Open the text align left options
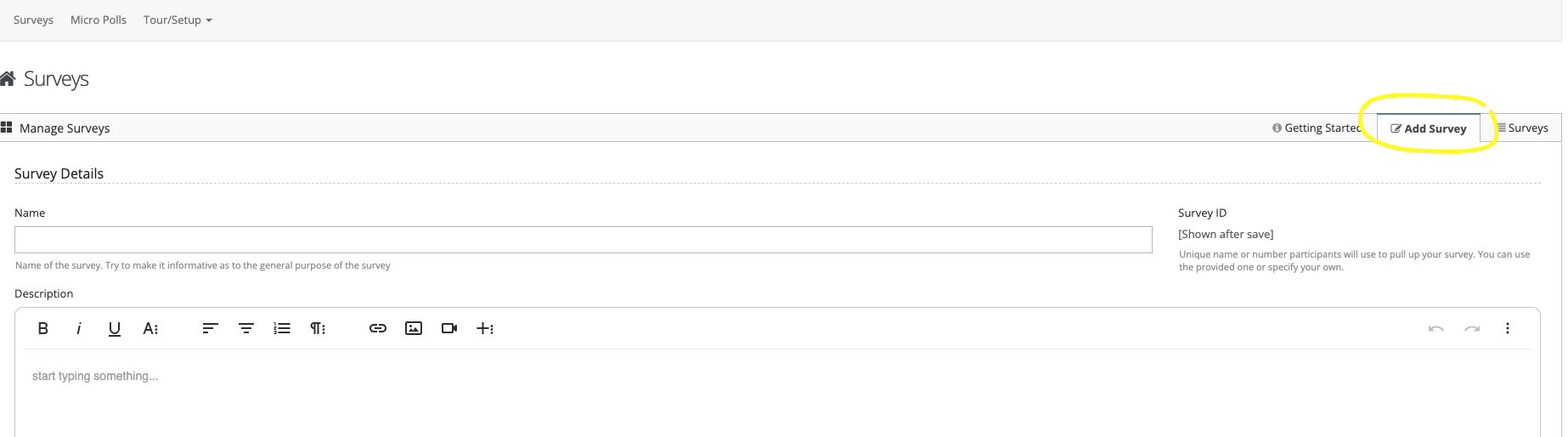 pos(211,328)
